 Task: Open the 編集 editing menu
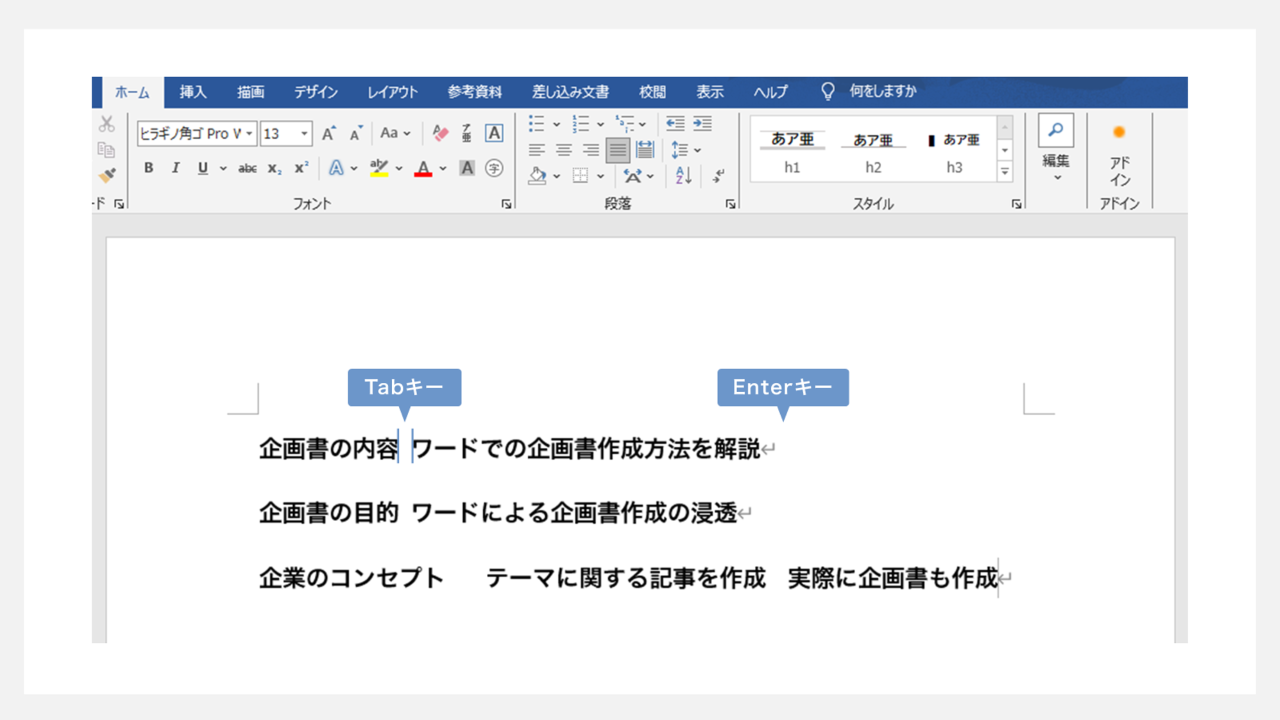(1056, 149)
